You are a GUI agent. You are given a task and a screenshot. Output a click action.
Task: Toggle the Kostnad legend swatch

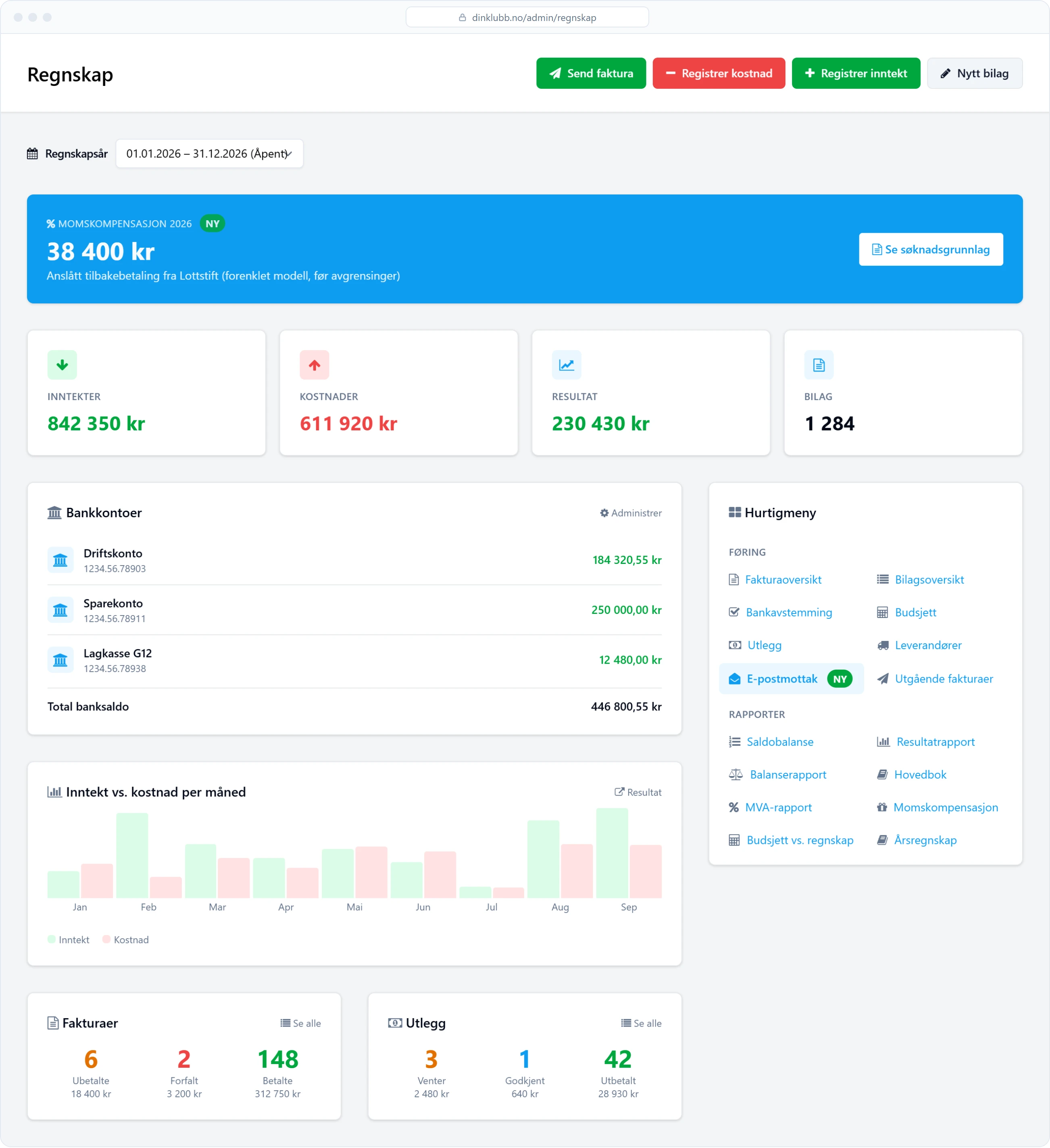coord(106,939)
